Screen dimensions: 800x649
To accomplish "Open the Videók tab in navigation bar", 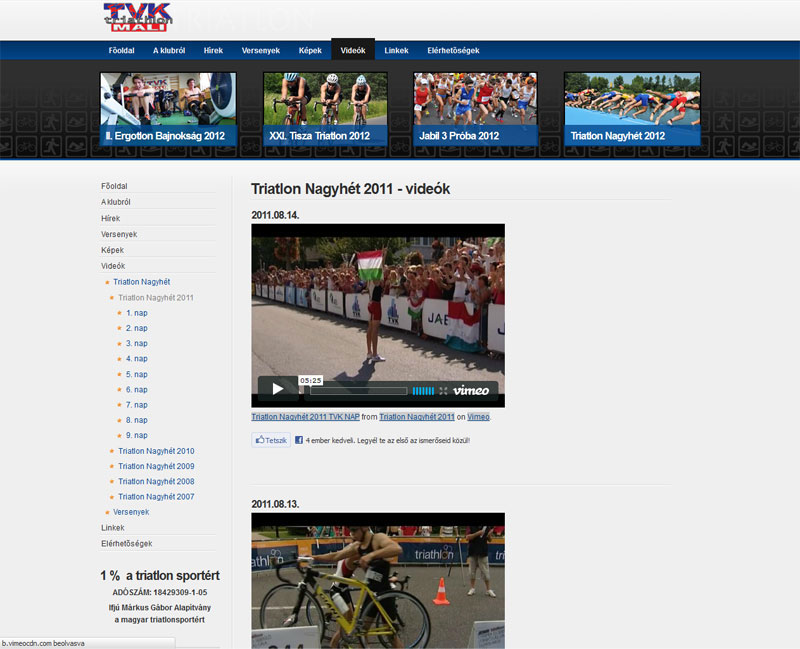I will pyautogui.click(x=353, y=50).
